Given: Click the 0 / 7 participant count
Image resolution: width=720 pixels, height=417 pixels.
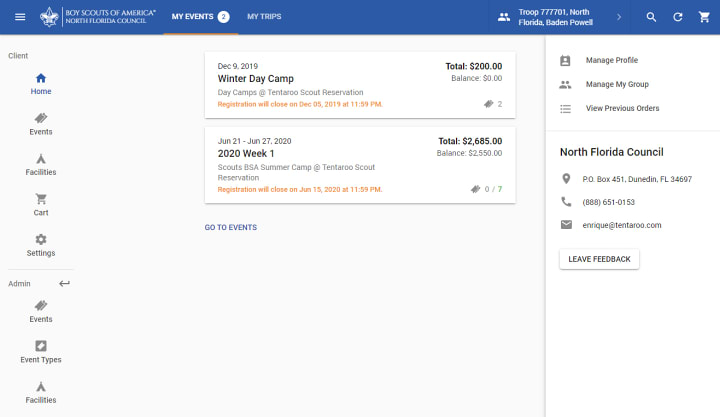Looking at the screenshot, I should click(493, 189).
